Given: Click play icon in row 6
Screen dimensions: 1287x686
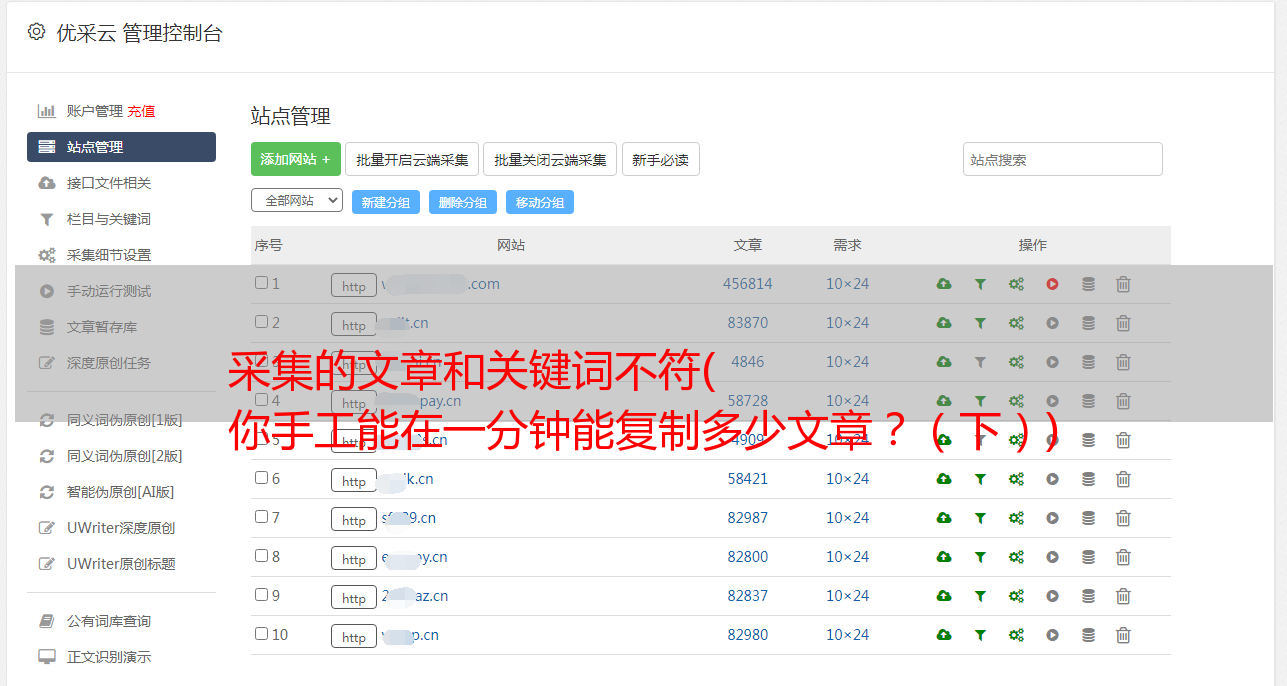Looking at the screenshot, I should tap(1052, 479).
